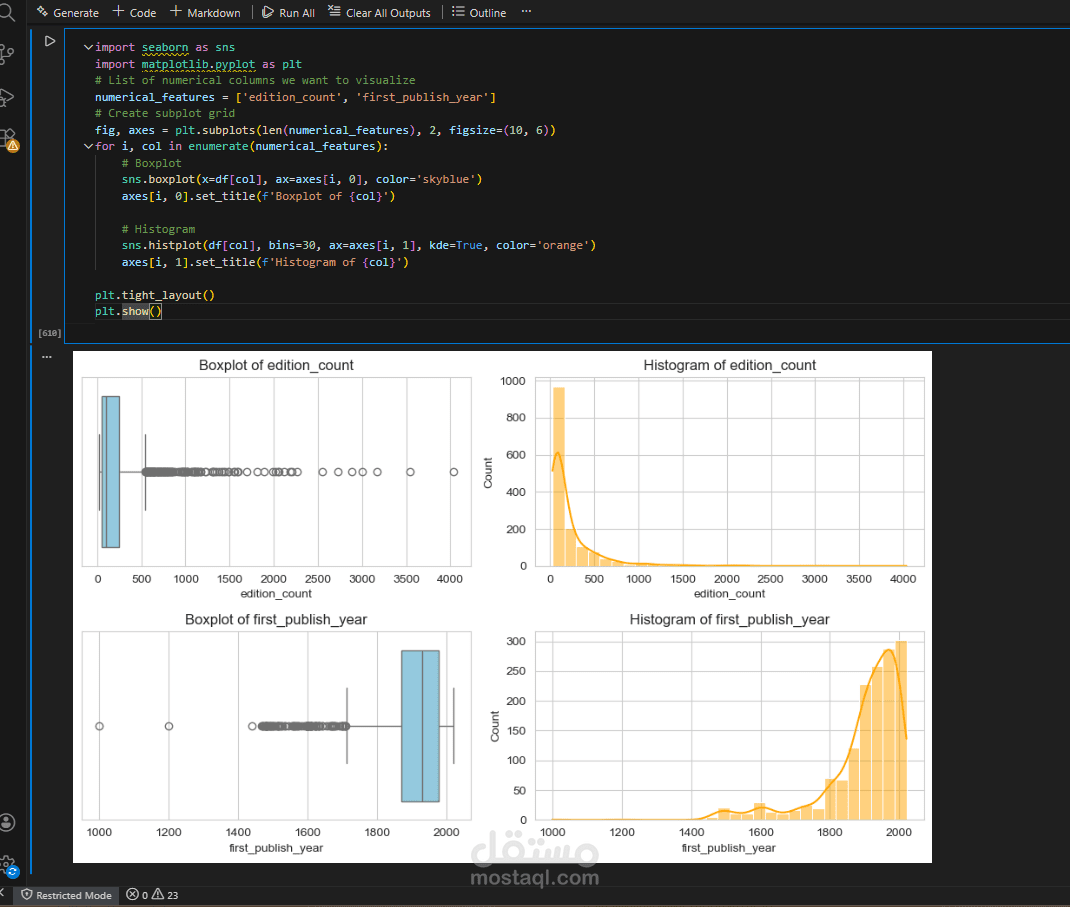Click the fig, axes subplots line

point(326,130)
